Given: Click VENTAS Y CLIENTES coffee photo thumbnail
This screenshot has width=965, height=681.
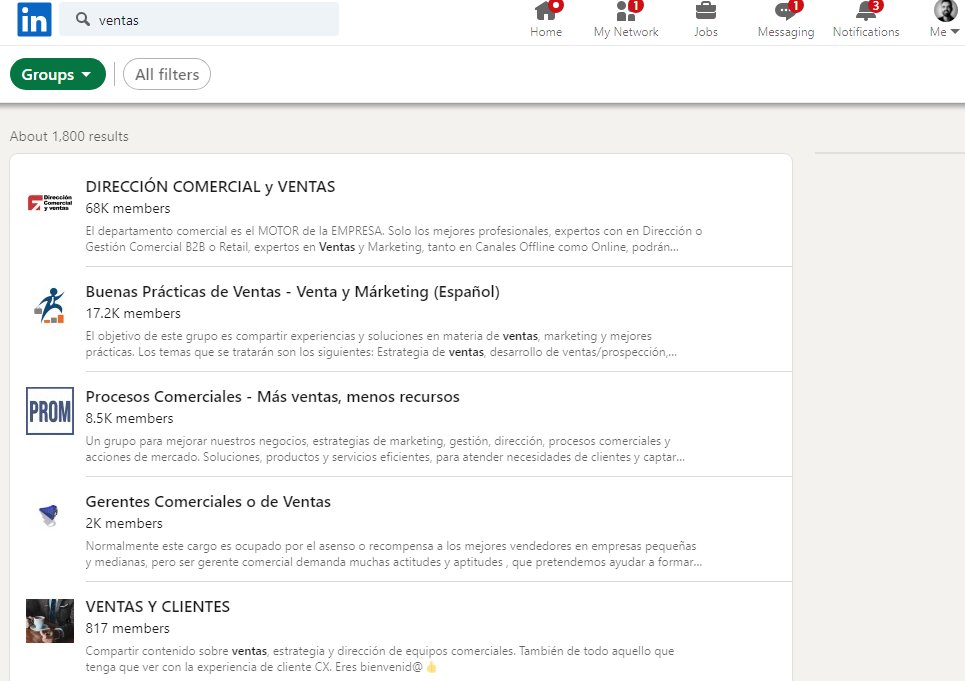Looking at the screenshot, I should (x=50, y=621).
